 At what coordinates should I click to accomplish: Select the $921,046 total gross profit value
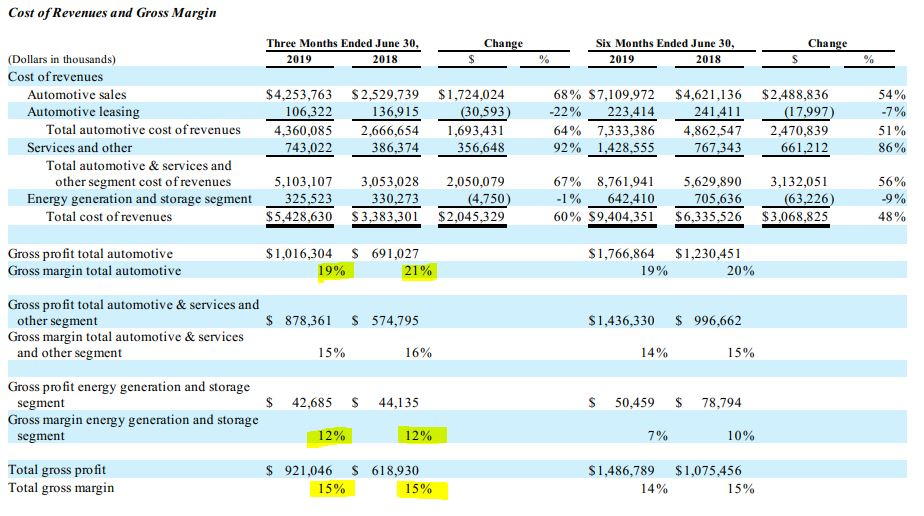coord(304,470)
